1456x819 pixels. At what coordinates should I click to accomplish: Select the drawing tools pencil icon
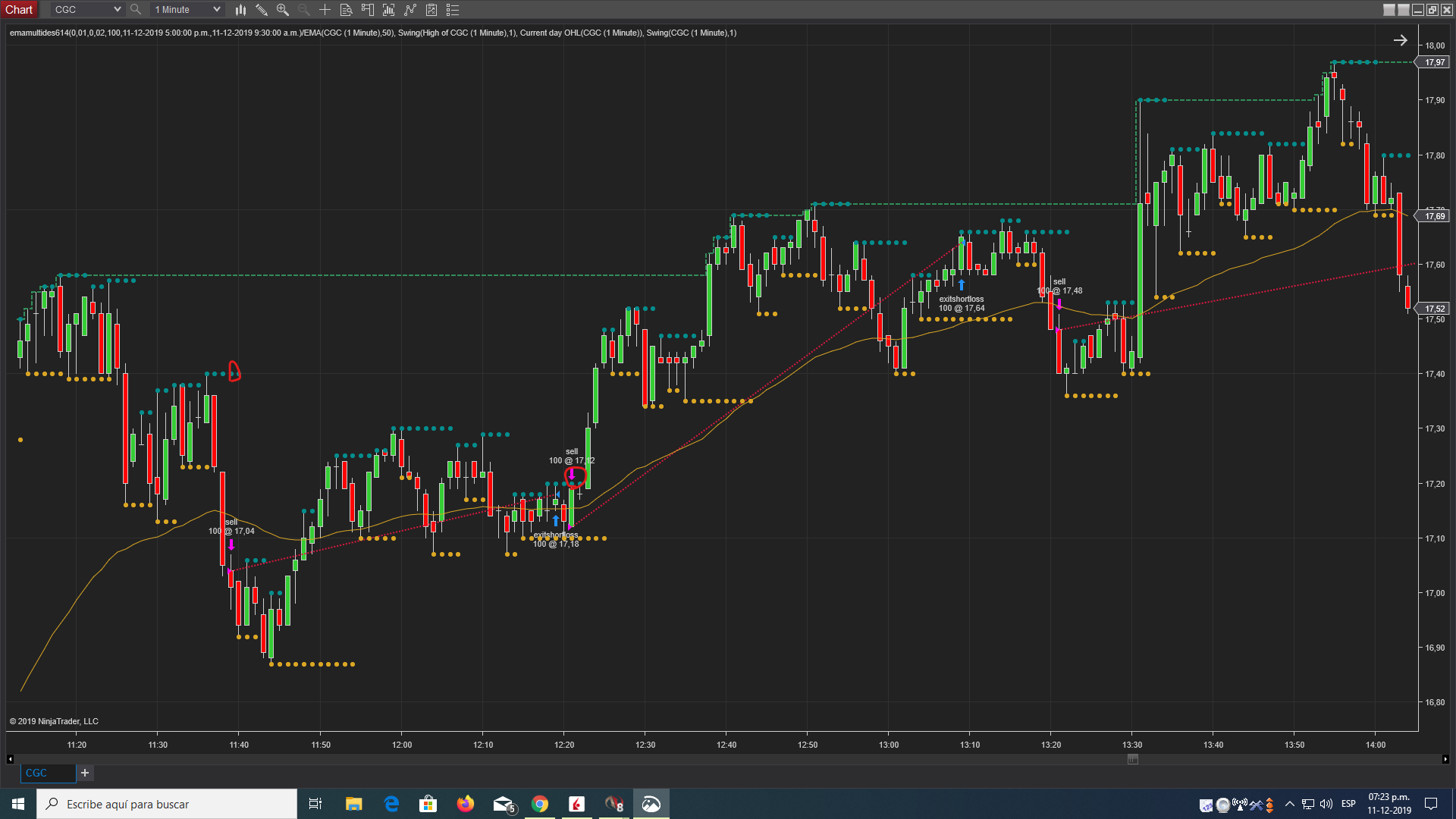[x=262, y=10]
